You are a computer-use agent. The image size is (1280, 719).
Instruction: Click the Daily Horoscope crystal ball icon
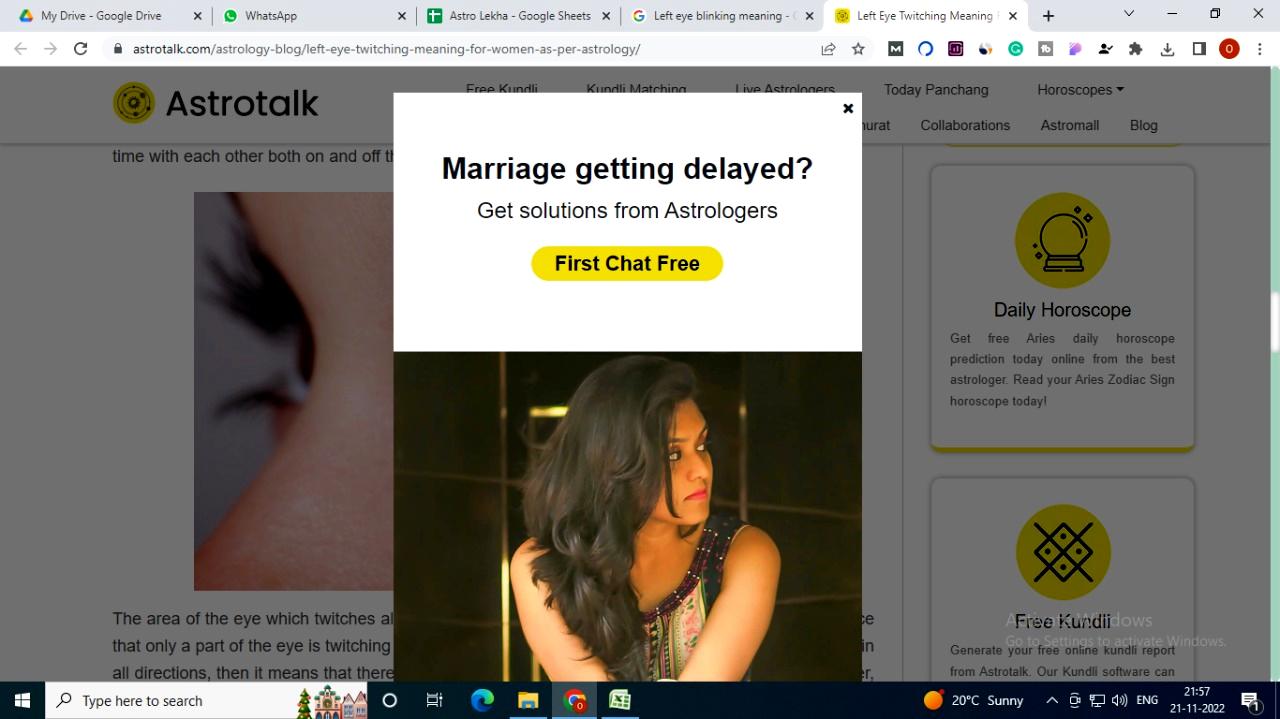point(1062,241)
